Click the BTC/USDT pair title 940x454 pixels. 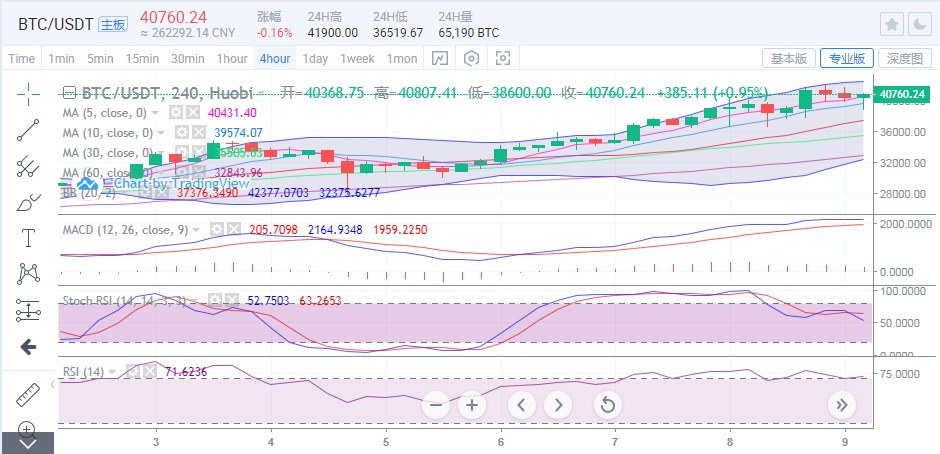click(x=55, y=25)
